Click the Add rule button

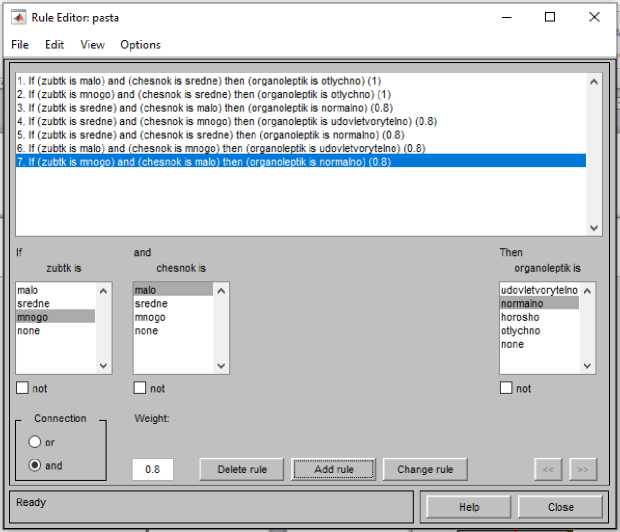pyautogui.click(x=334, y=469)
